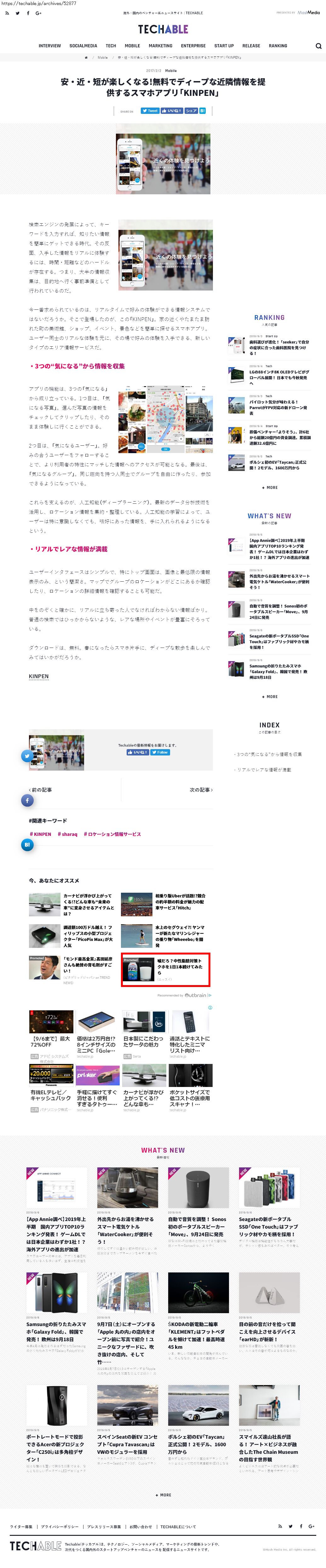Open the footer Google+ icon

click(312, 1526)
